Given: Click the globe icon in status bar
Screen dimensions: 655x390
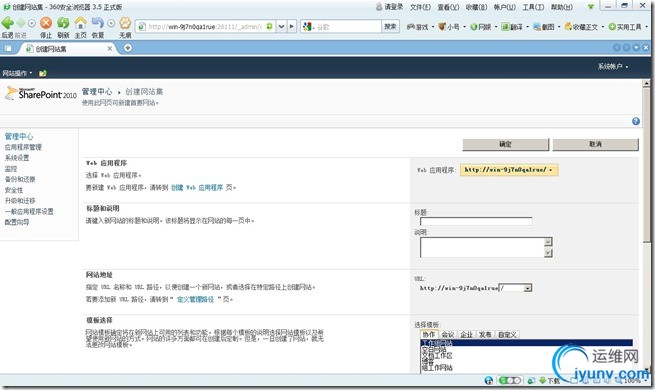Looking at the screenshot, I should [489, 380].
